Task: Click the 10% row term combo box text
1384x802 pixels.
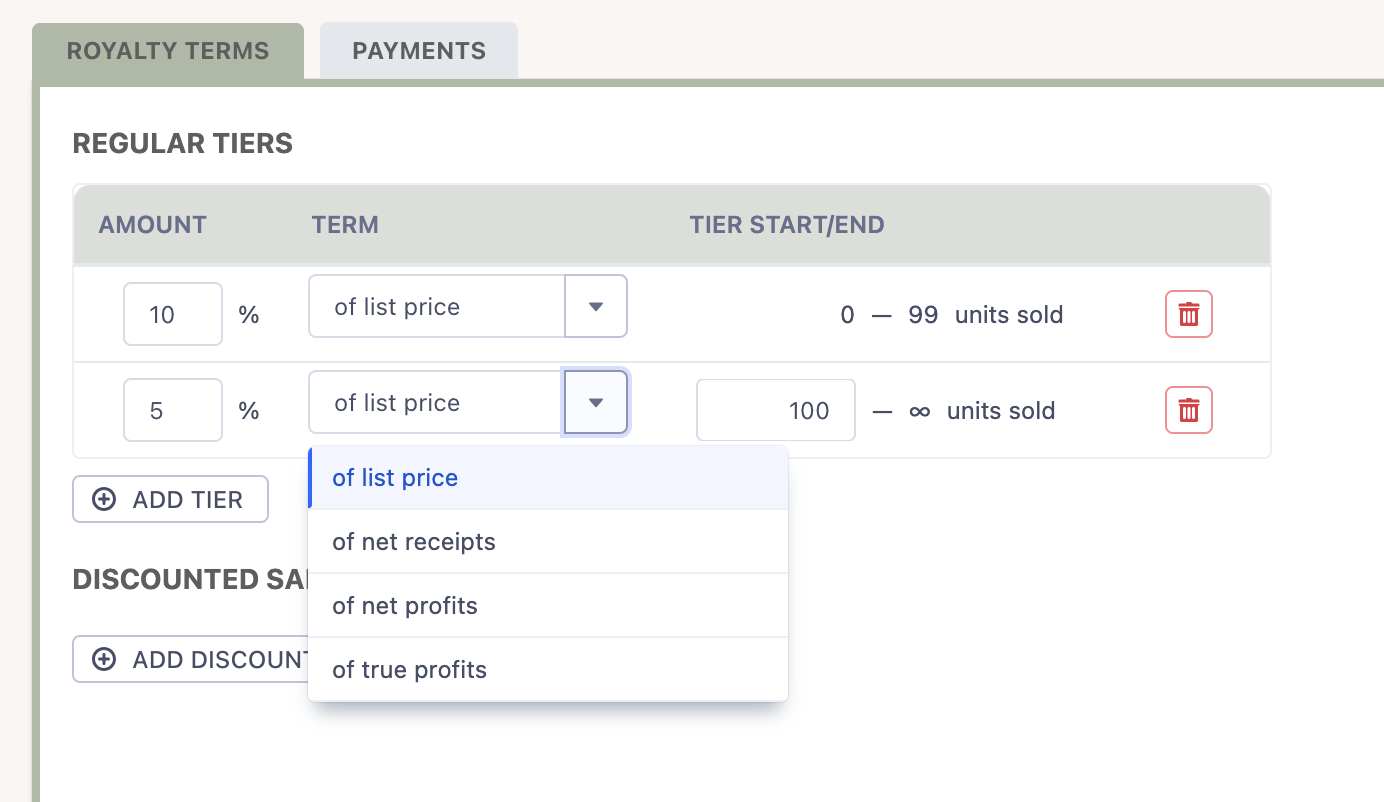Action: point(437,307)
